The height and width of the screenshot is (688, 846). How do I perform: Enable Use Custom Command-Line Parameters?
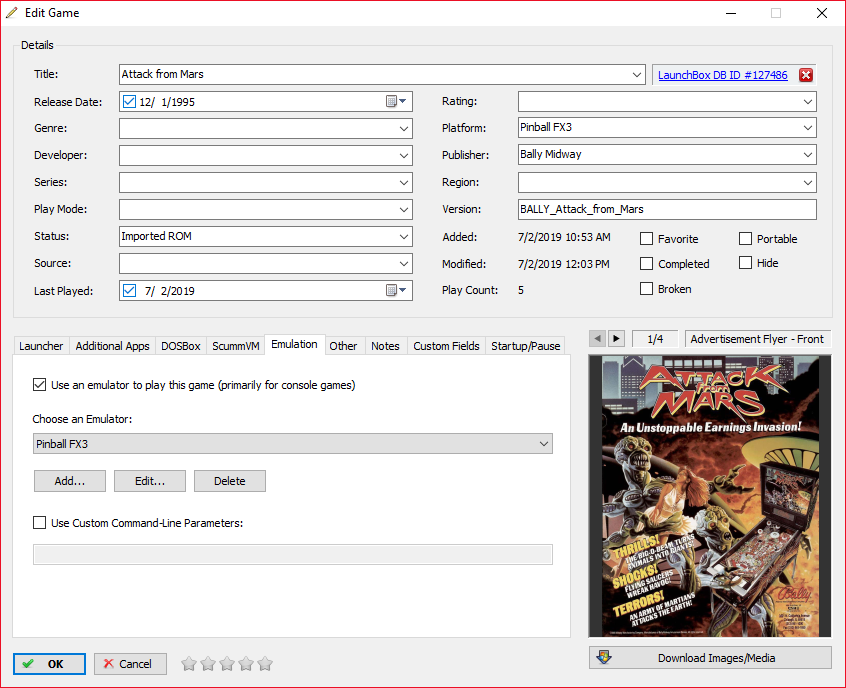39,522
